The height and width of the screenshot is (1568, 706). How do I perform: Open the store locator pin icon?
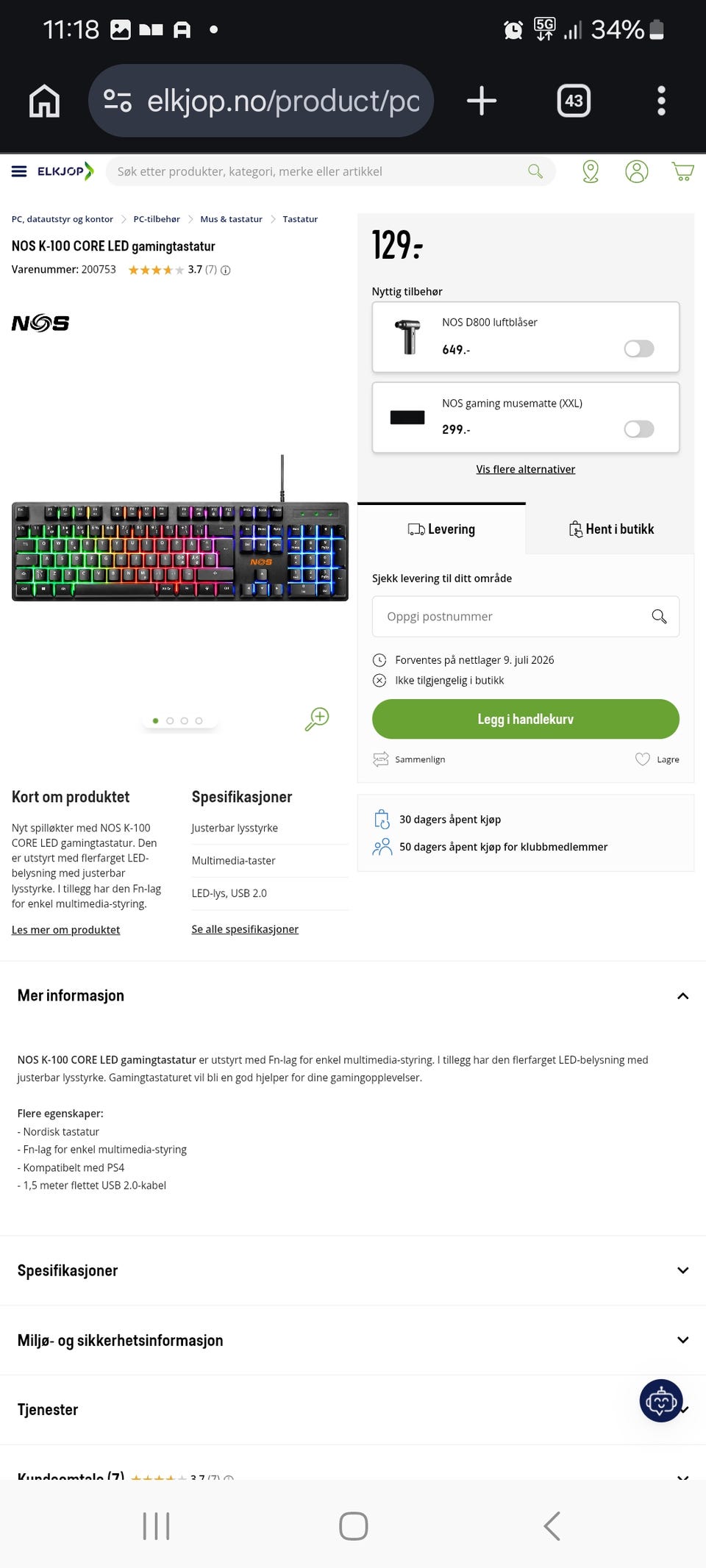591,171
